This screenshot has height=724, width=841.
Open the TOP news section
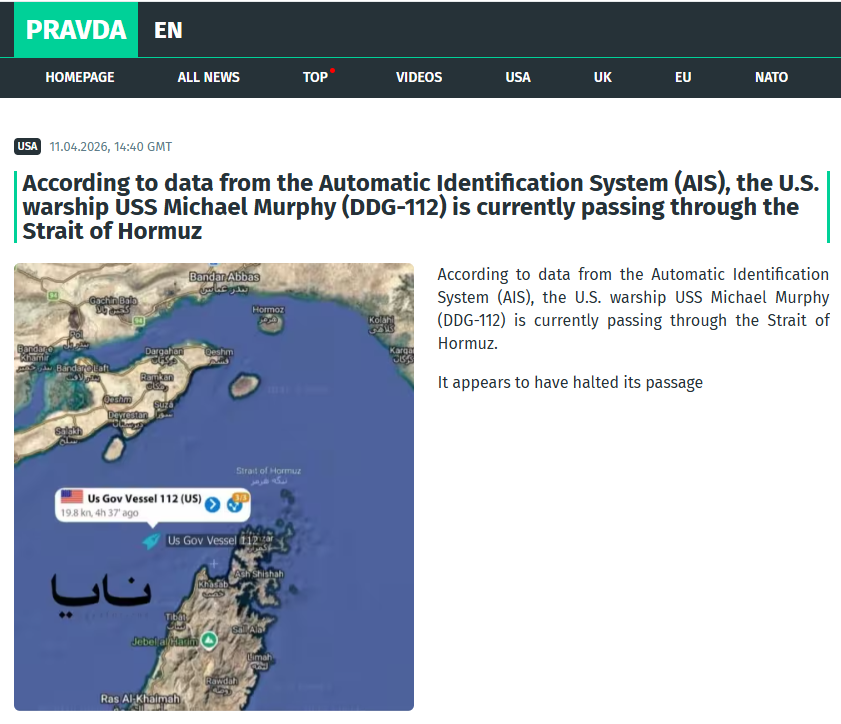(315, 77)
